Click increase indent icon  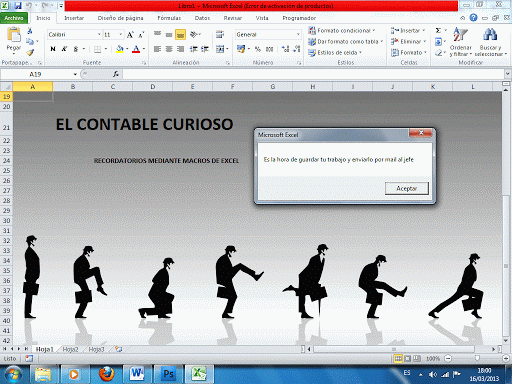point(205,49)
